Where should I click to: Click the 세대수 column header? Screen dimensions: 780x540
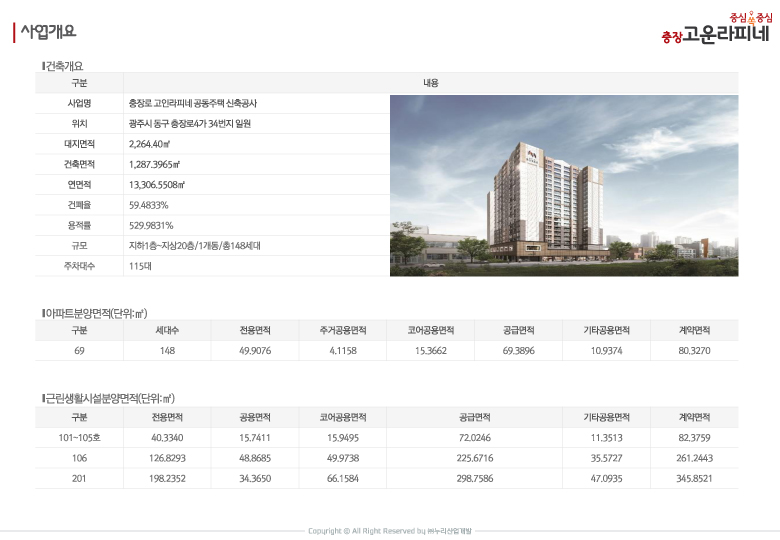click(167, 330)
